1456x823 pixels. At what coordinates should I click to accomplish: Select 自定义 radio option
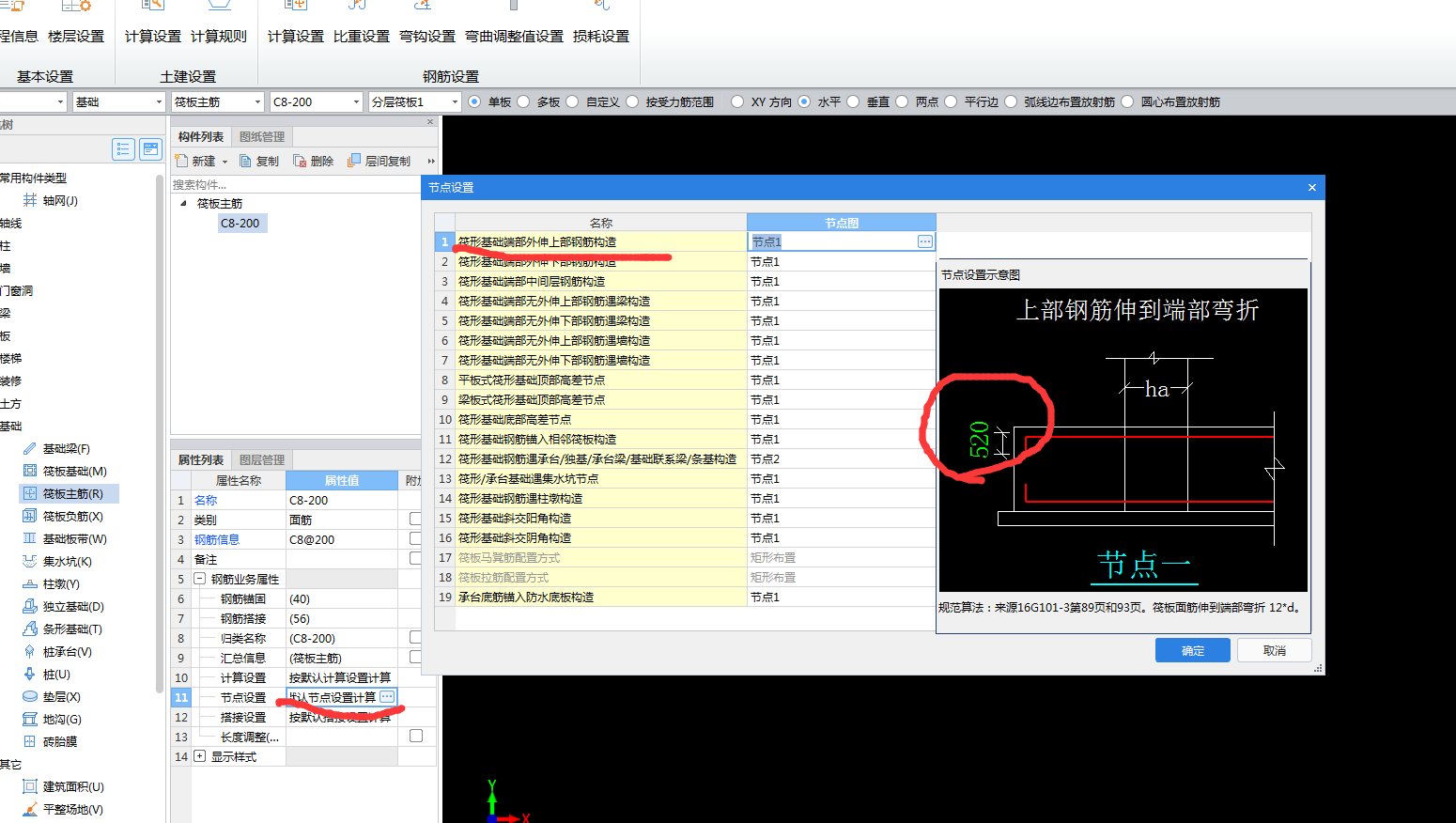pyautogui.click(x=572, y=102)
